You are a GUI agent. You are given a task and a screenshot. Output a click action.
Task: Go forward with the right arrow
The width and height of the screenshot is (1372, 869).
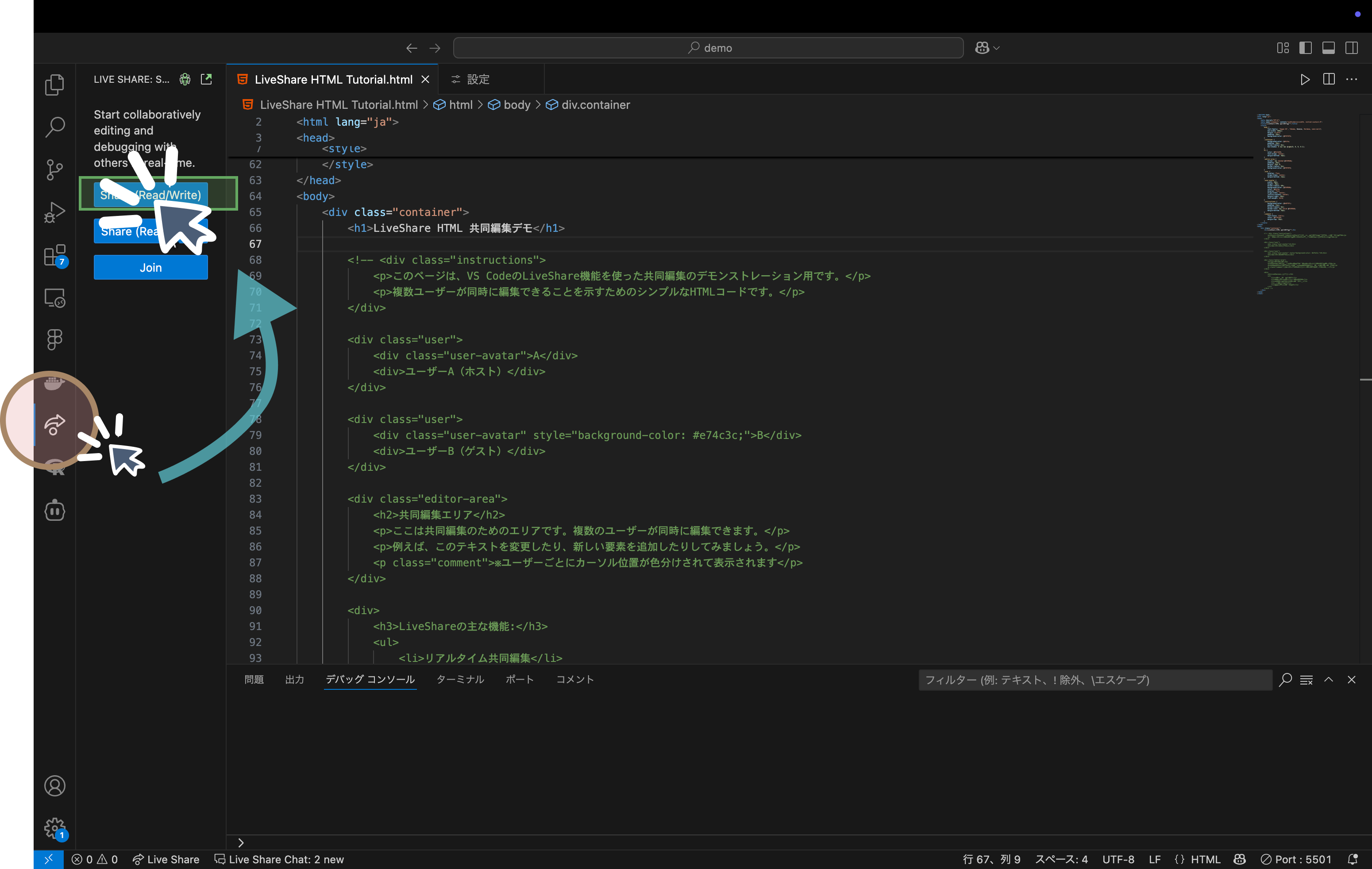[x=435, y=48]
